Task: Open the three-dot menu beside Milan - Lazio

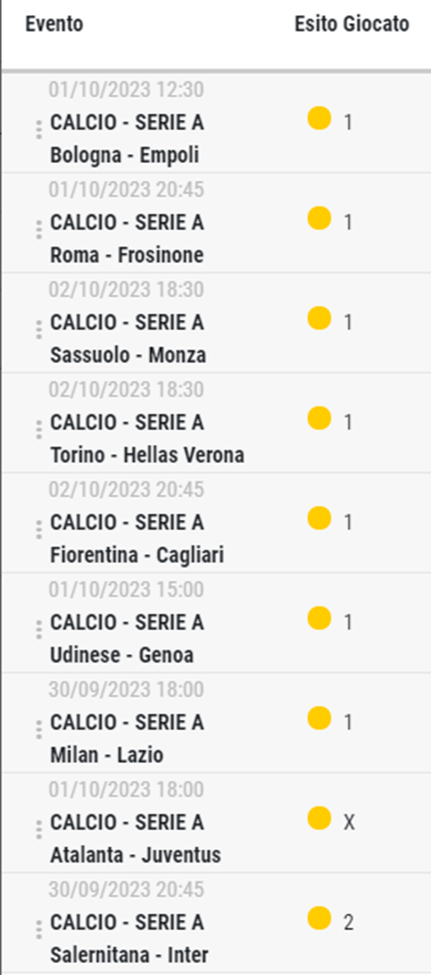Action: coord(39,729)
